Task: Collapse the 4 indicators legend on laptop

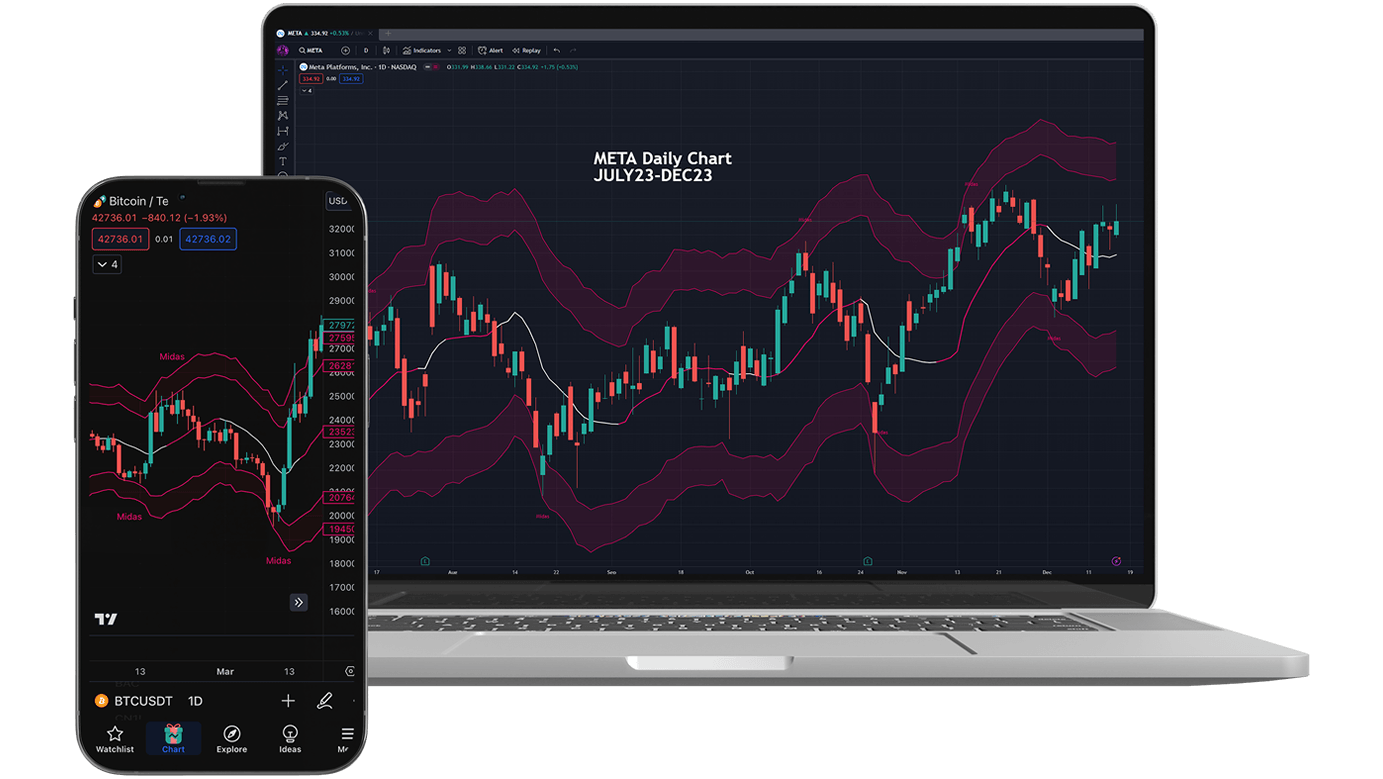Action: click(307, 90)
